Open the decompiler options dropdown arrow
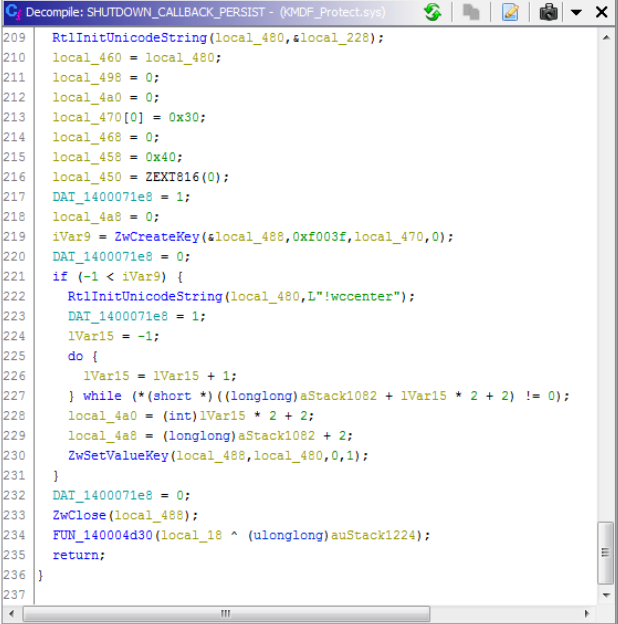This screenshot has width=618, height=624. [x=576, y=13]
